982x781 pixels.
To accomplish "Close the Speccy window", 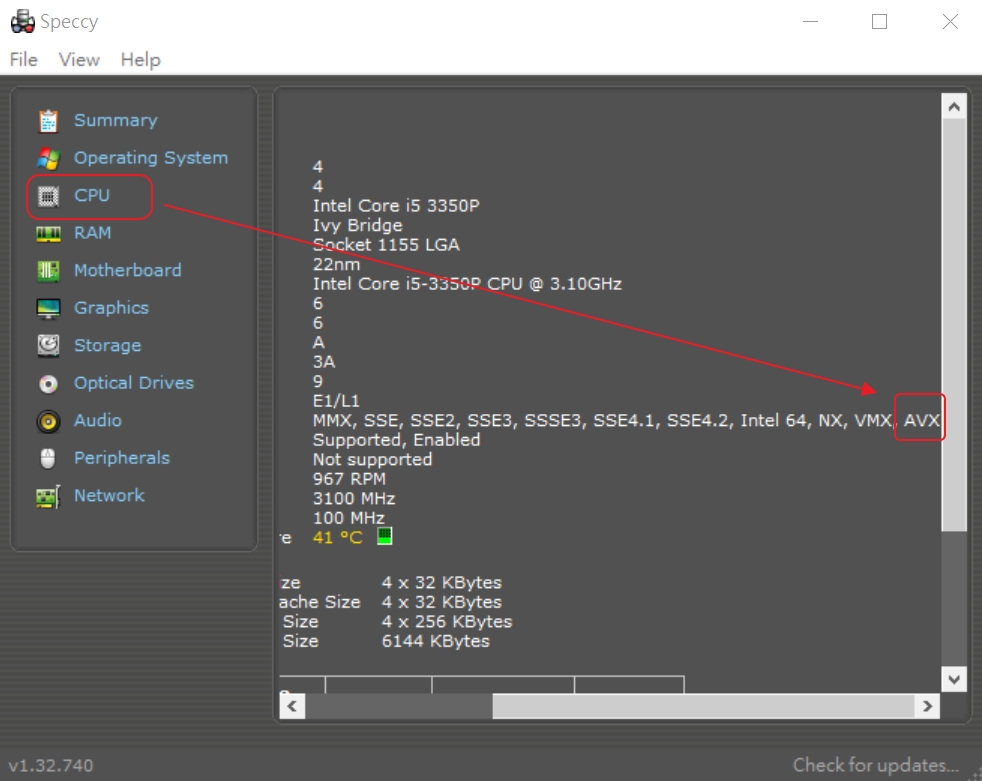I will tap(950, 21).
